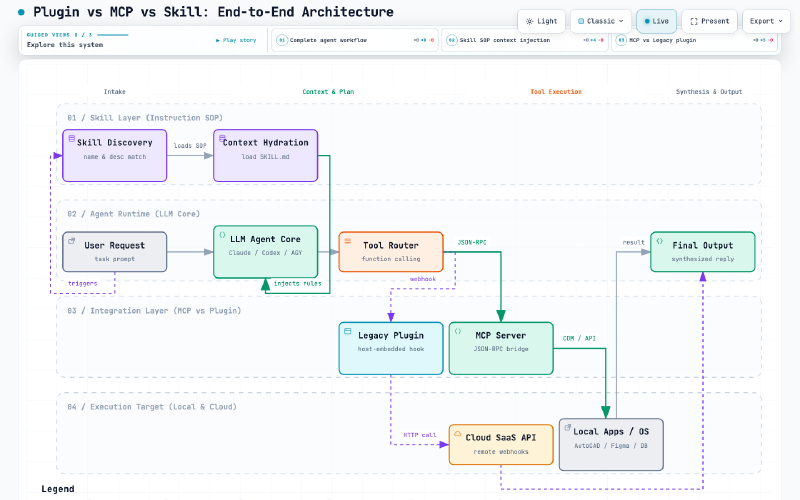Click the Context & Plan column header
The width and height of the screenshot is (800, 500).
328,92
